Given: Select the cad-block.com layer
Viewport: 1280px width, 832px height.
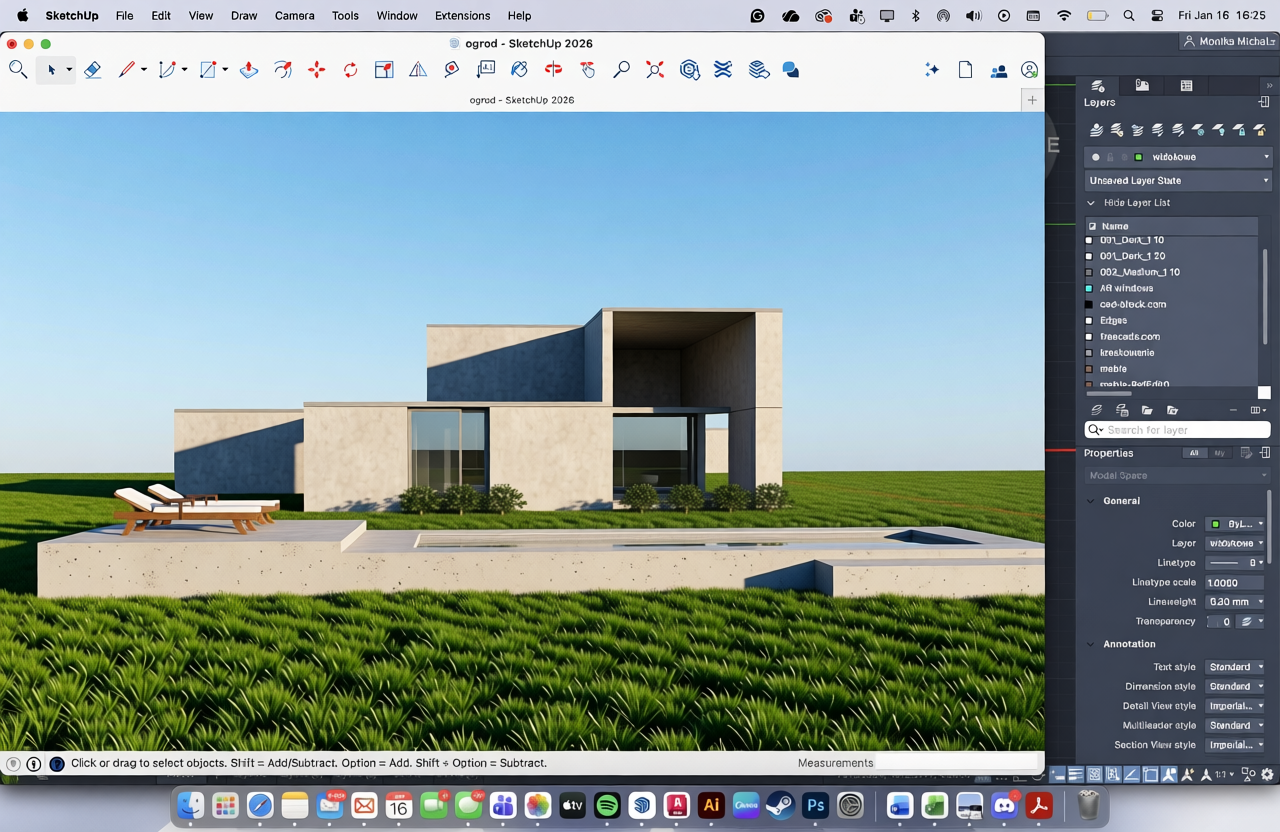Looking at the screenshot, I should pos(1132,304).
